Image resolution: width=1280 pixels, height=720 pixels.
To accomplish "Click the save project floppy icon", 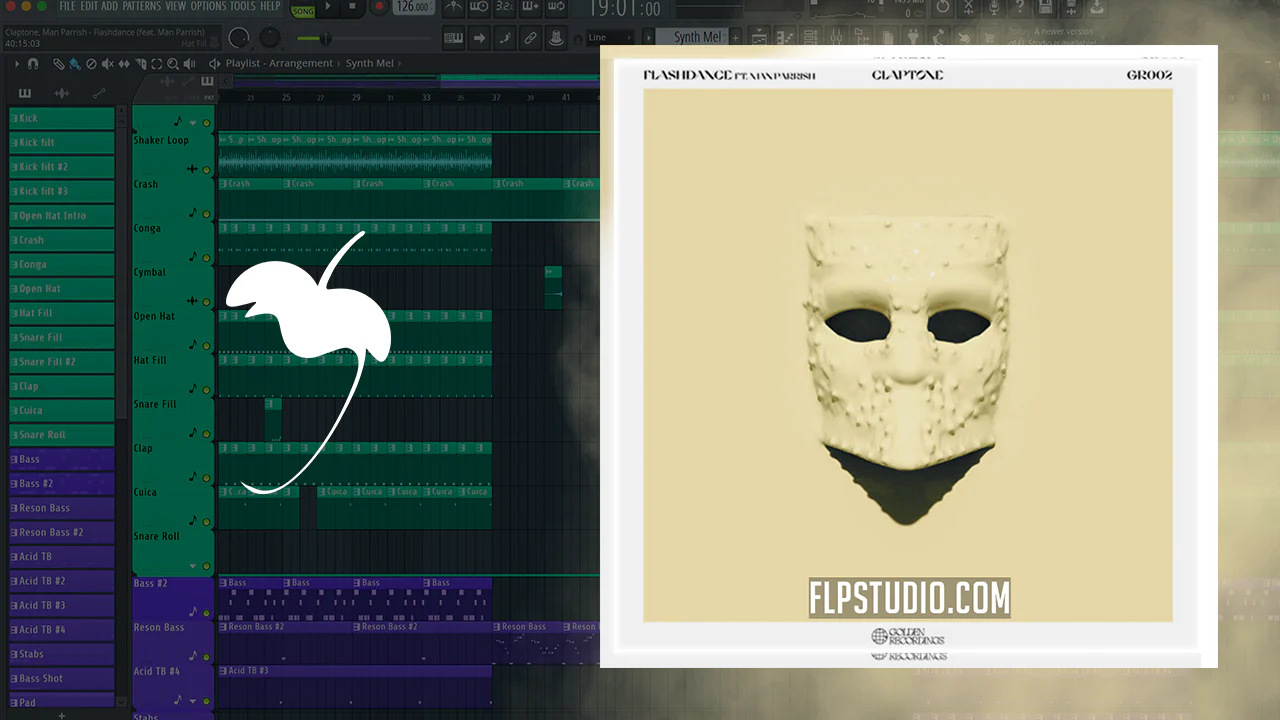I will click(x=1045, y=8).
